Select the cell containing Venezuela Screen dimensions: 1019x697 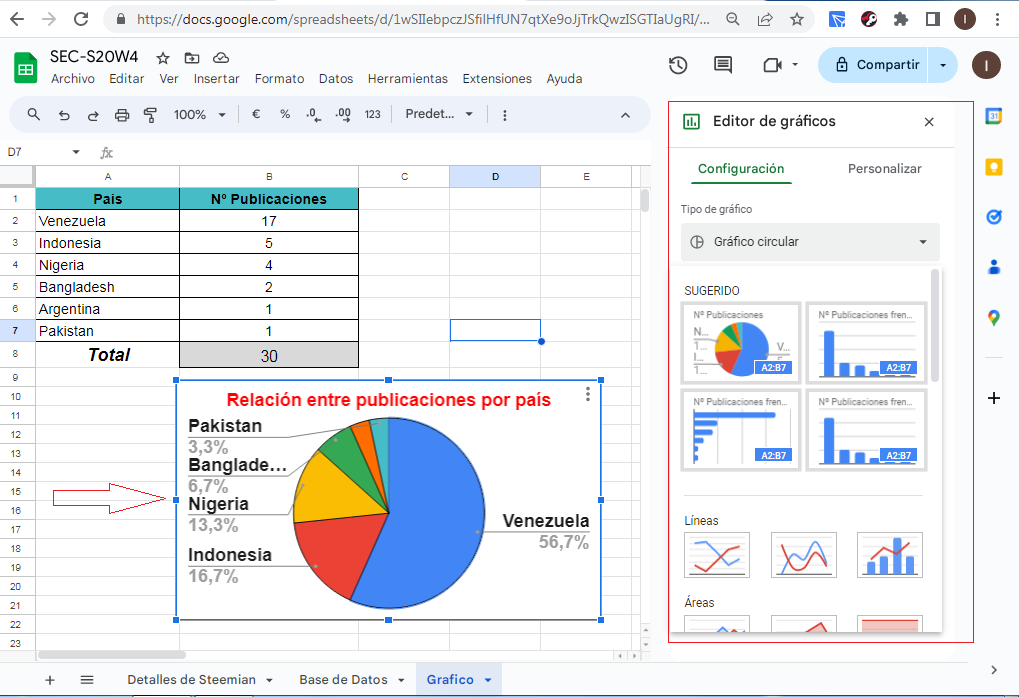point(107,221)
